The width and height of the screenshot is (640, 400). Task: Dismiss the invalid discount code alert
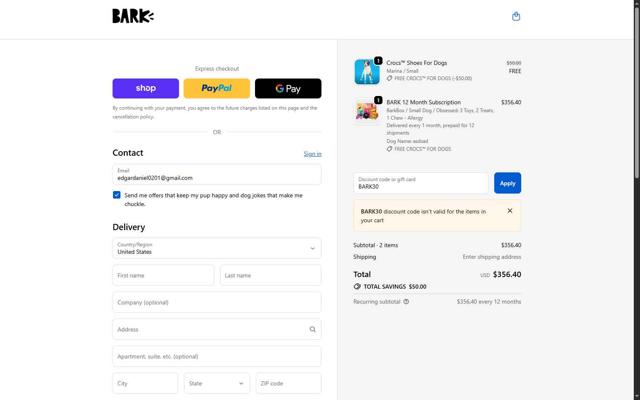pos(509,211)
